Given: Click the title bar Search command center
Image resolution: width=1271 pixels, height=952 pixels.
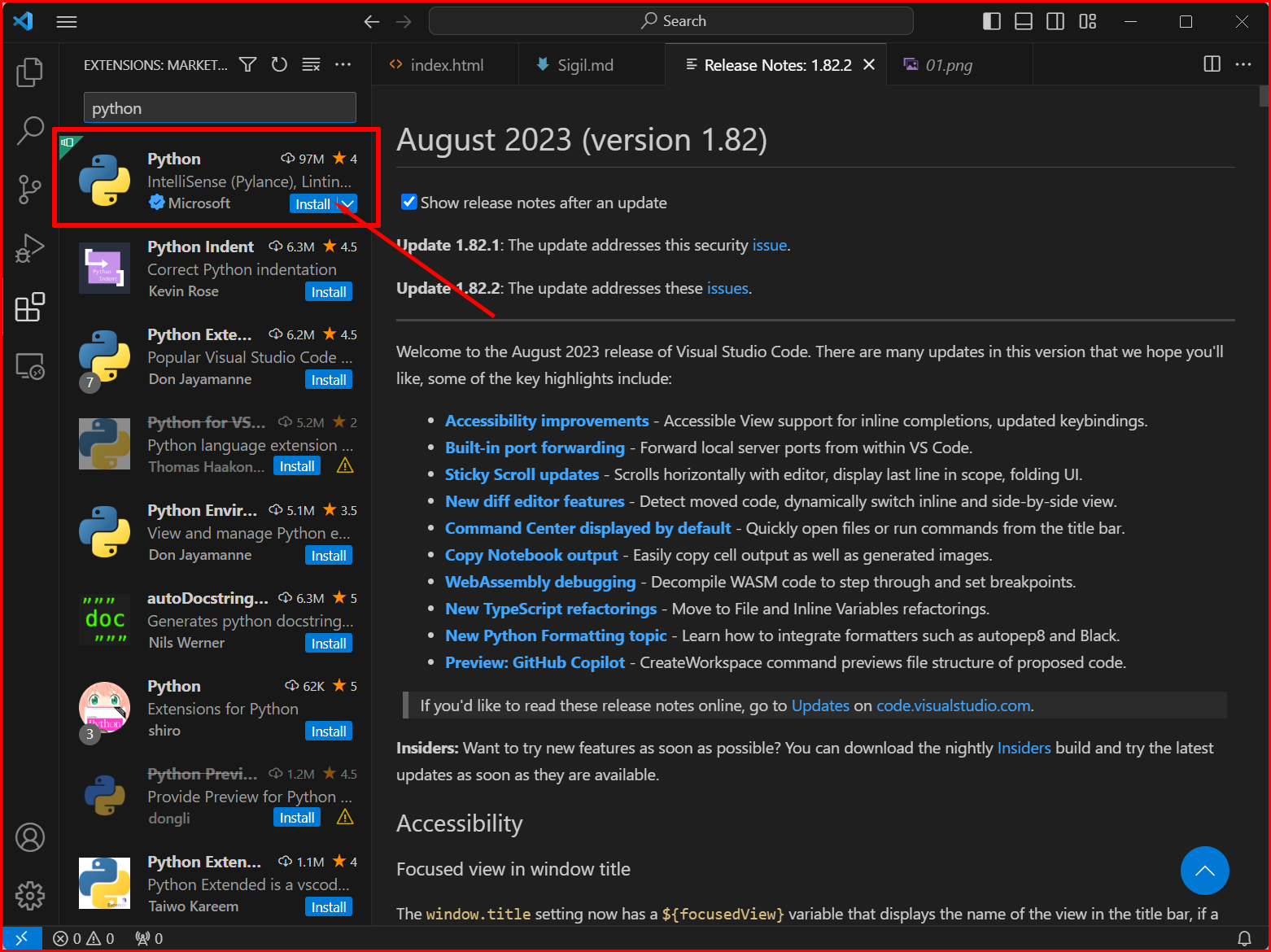Looking at the screenshot, I should [670, 21].
